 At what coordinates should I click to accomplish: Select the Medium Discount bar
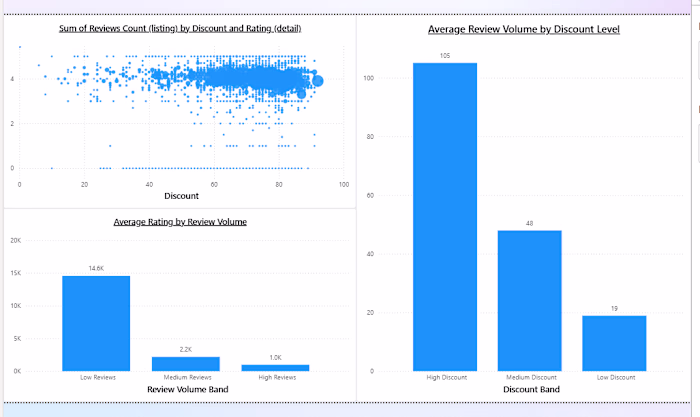point(529,300)
